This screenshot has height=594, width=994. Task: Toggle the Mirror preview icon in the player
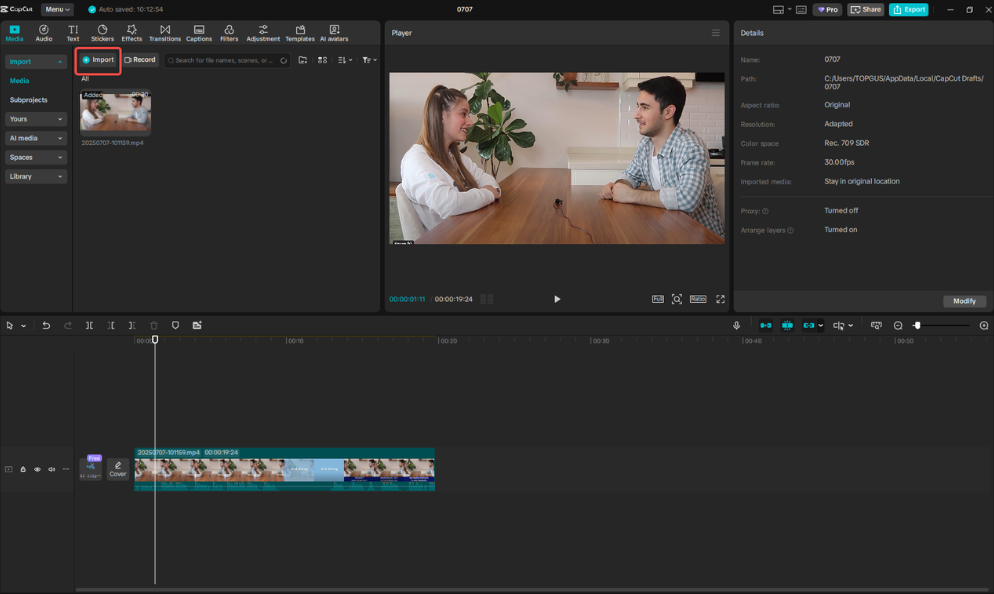pyautogui.click(x=658, y=299)
